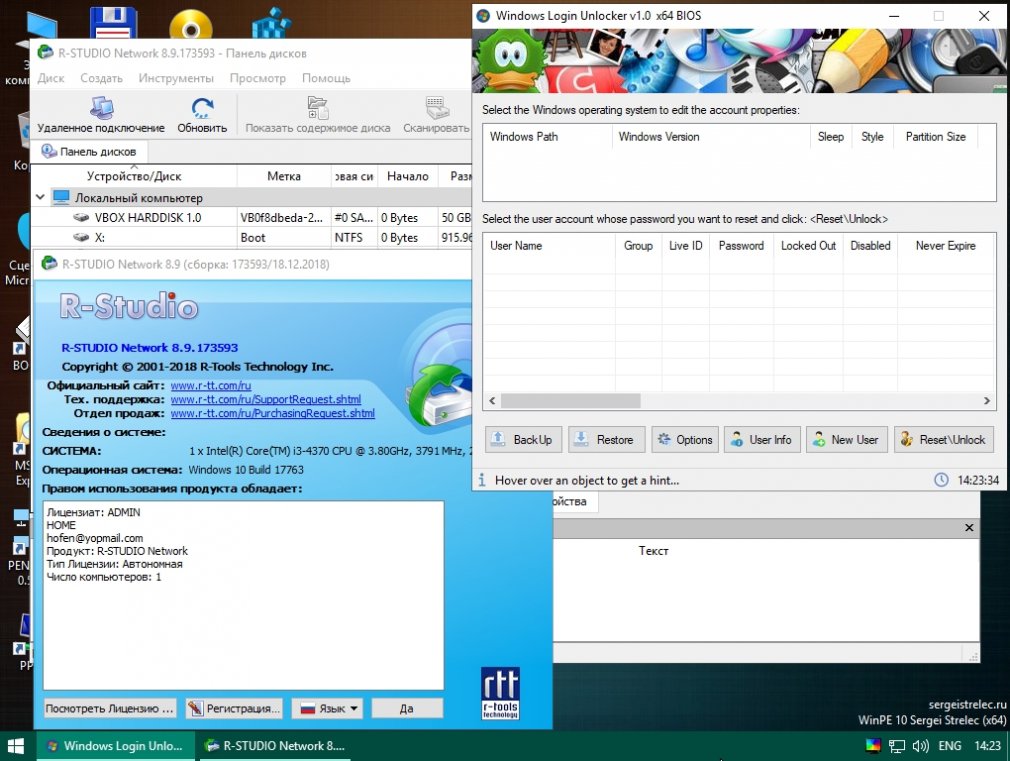Open the Language (Язык) dropdown
The image size is (1010, 761).
pos(327,708)
